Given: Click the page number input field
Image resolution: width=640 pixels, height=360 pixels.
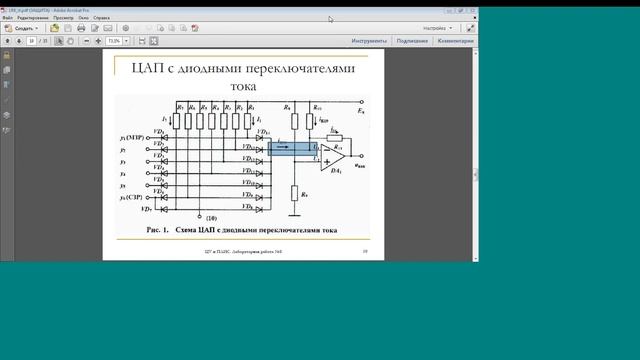Looking at the screenshot, I should [31, 41].
